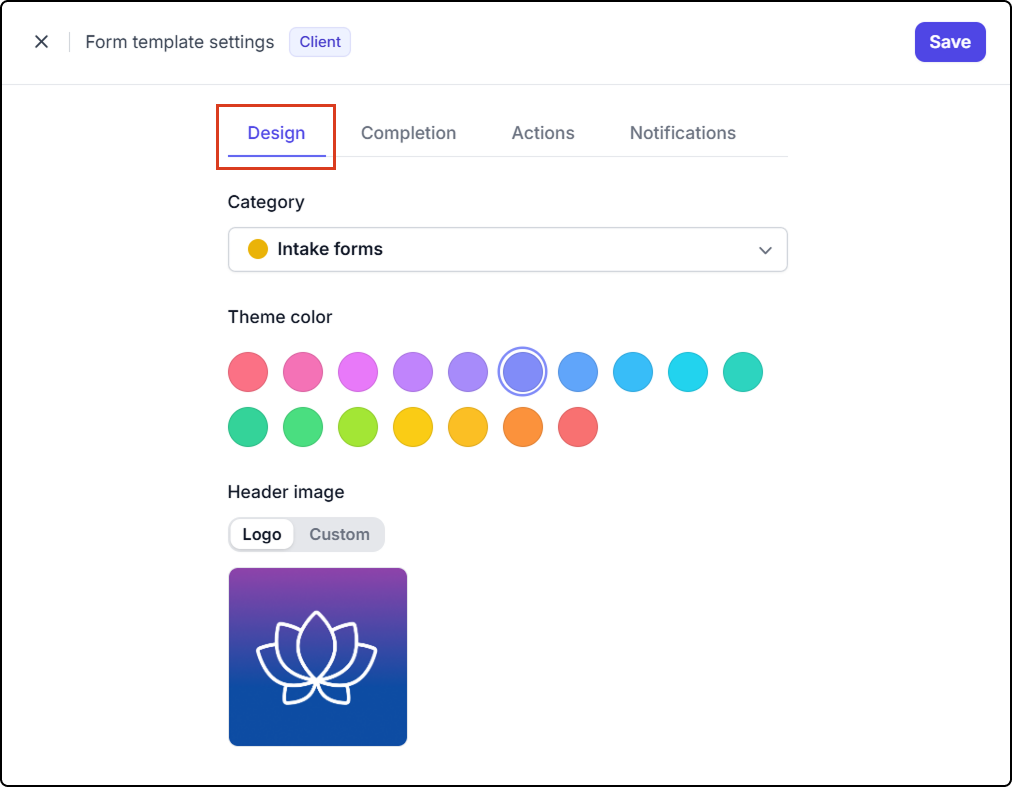The width and height of the screenshot is (1012, 787).
Task: Open the Notifications tab
Action: pyautogui.click(x=682, y=133)
